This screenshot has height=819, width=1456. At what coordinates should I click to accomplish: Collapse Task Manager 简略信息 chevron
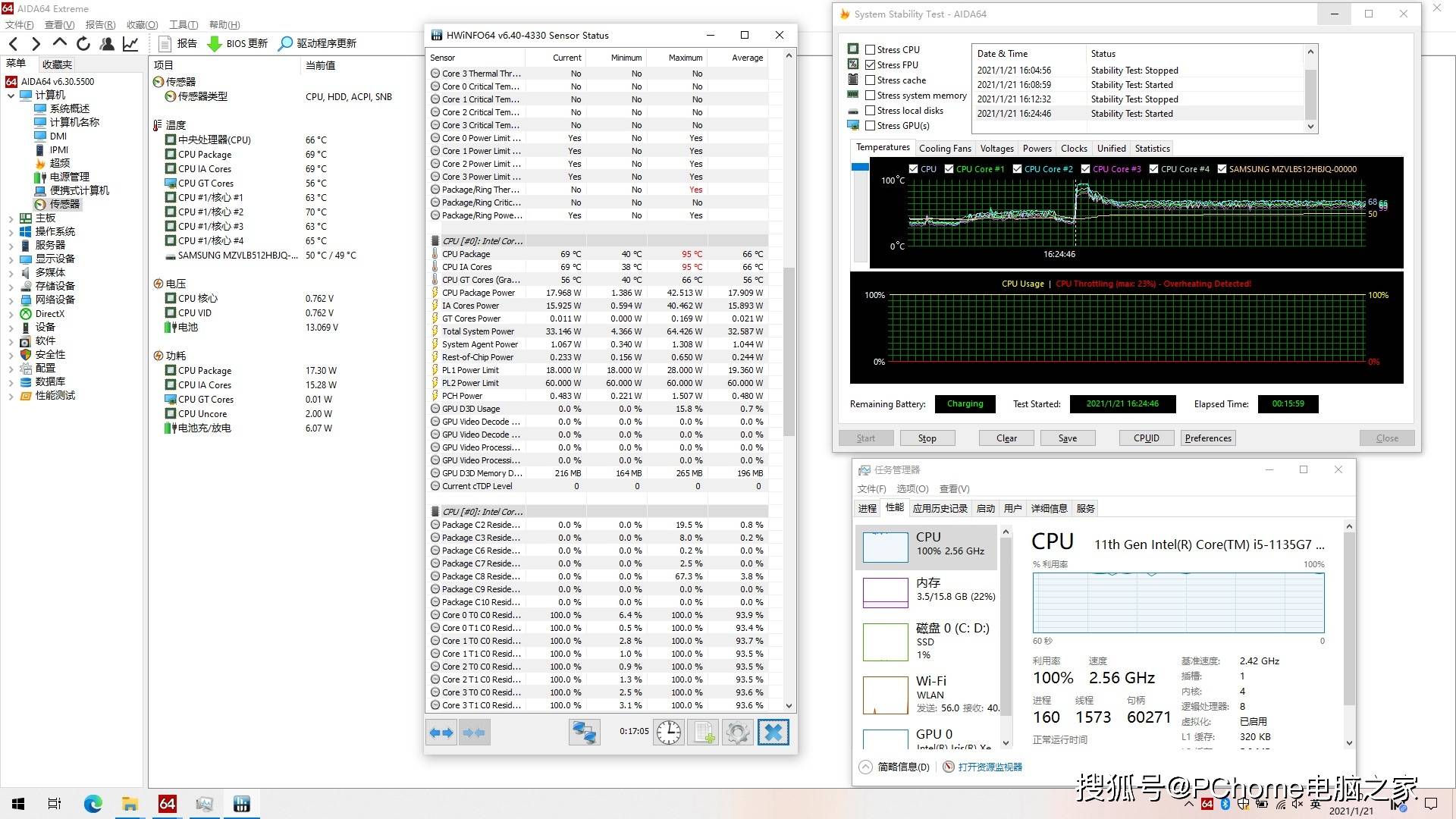[x=865, y=767]
